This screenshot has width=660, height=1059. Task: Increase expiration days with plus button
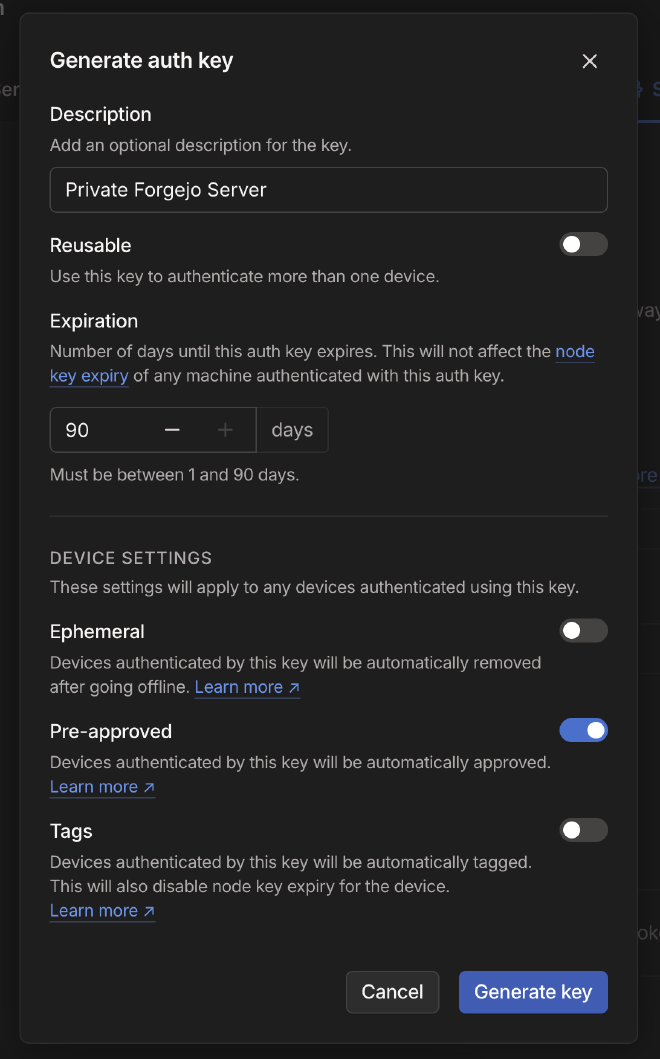(x=226, y=430)
